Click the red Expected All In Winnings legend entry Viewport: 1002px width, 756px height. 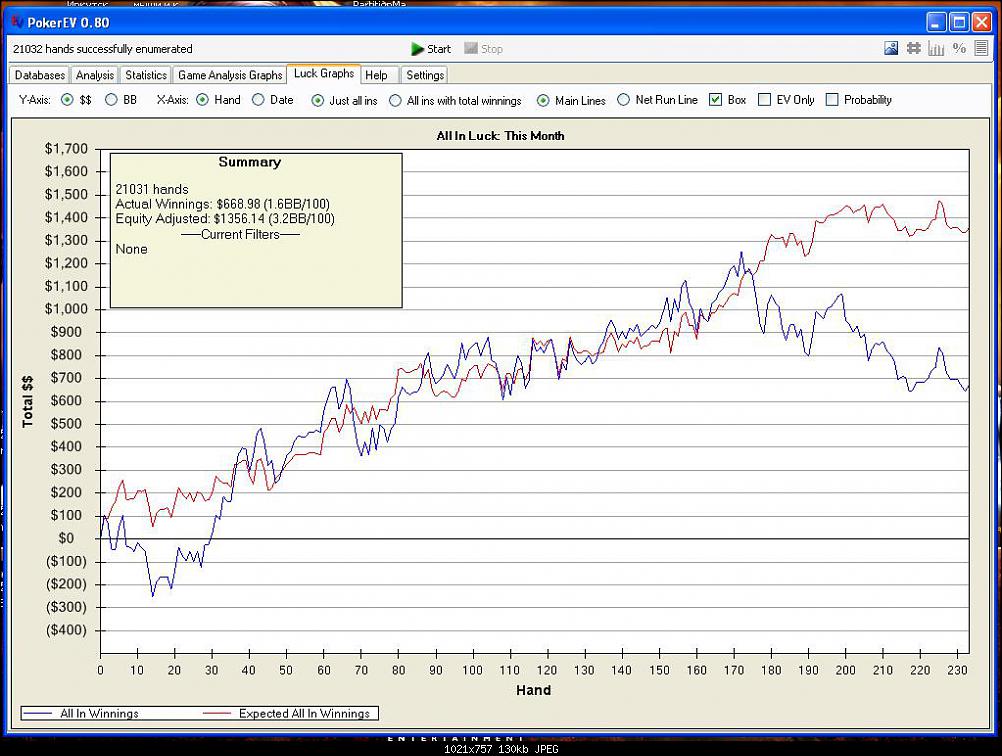click(x=288, y=713)
